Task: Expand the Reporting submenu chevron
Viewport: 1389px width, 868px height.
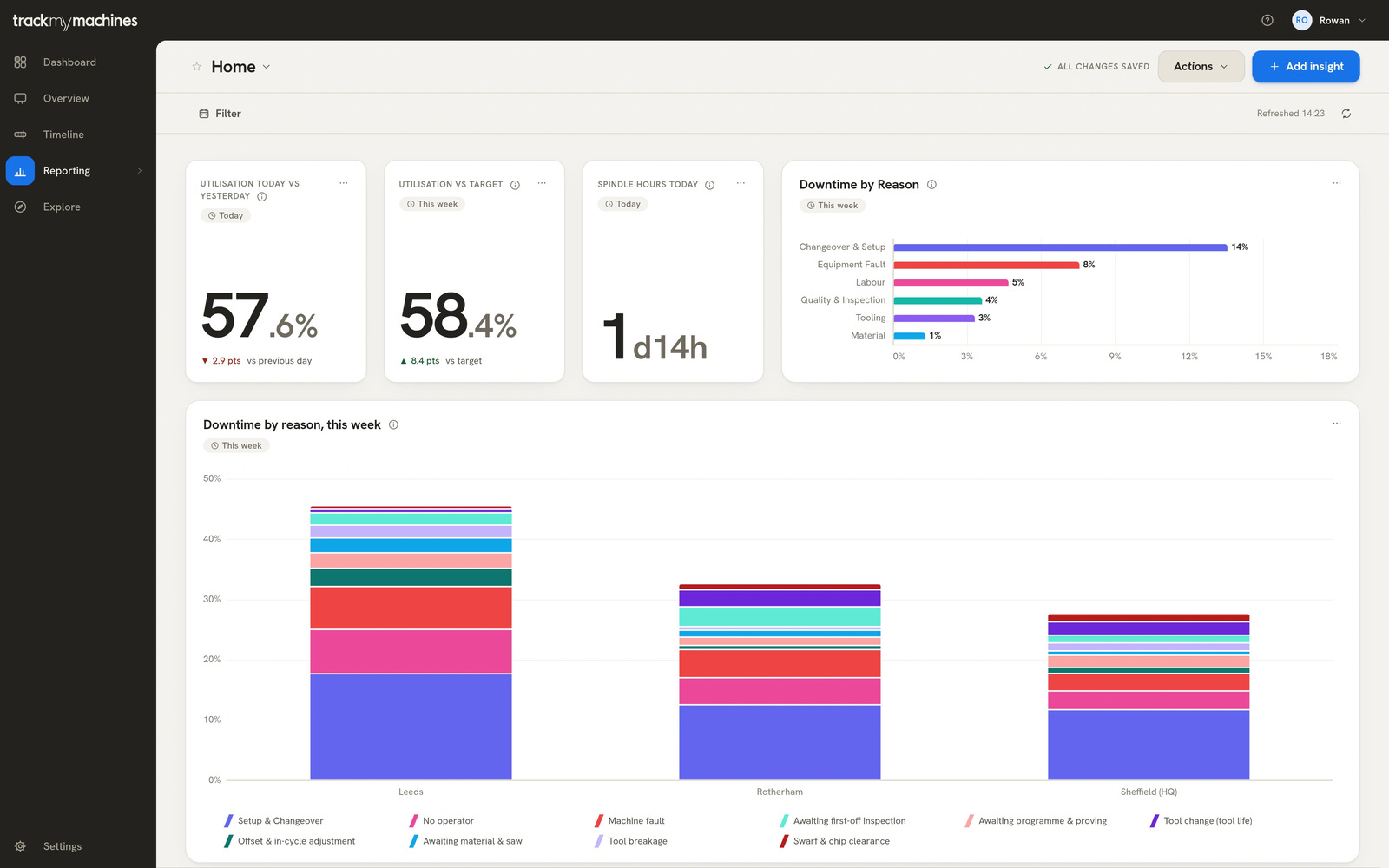Action: click(140, 171)
